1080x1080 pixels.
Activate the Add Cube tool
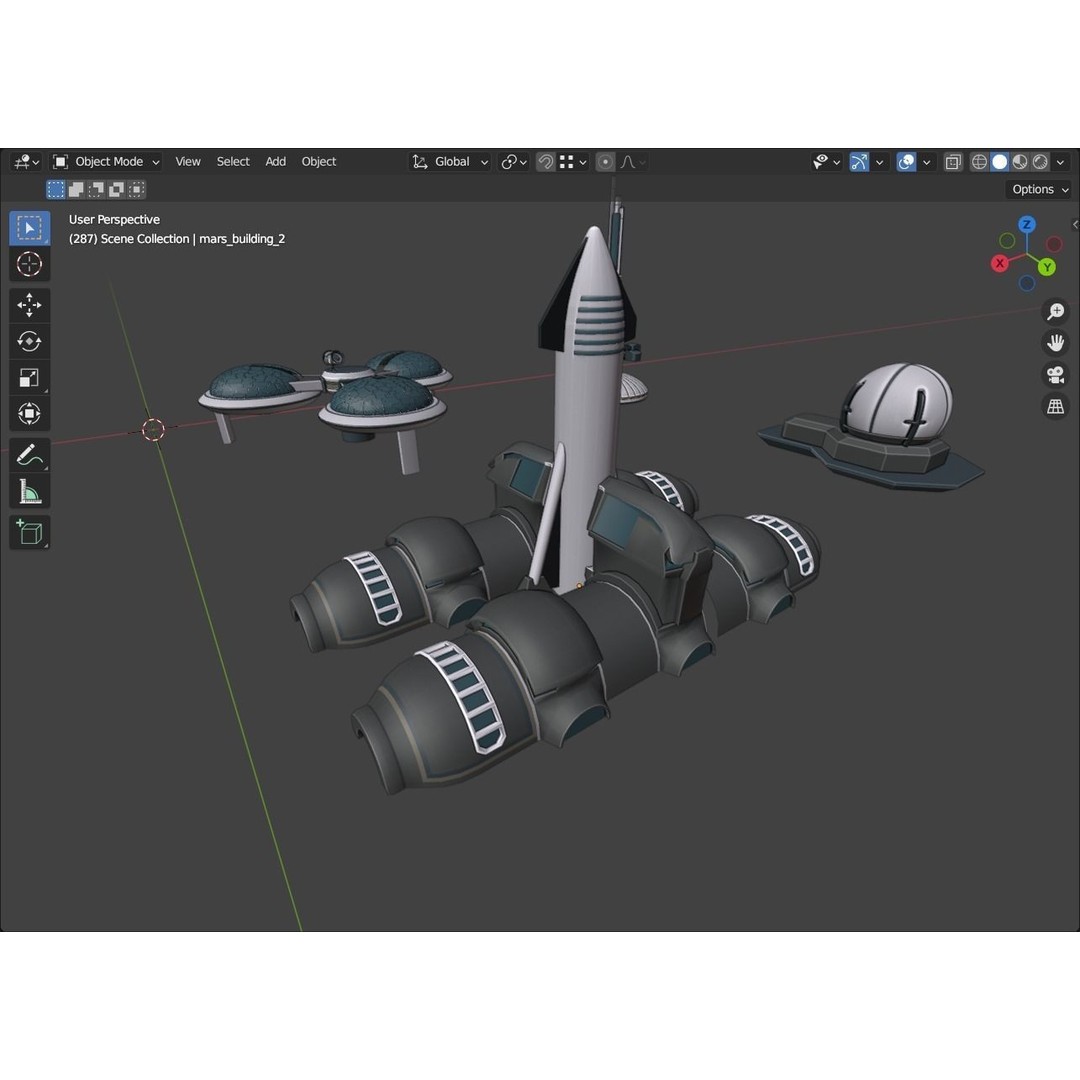[x=29, y=532]
